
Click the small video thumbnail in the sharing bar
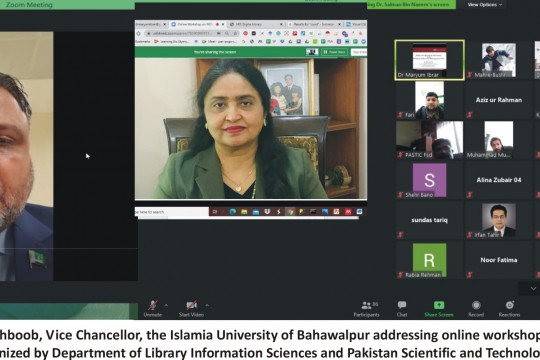point(312,52)
